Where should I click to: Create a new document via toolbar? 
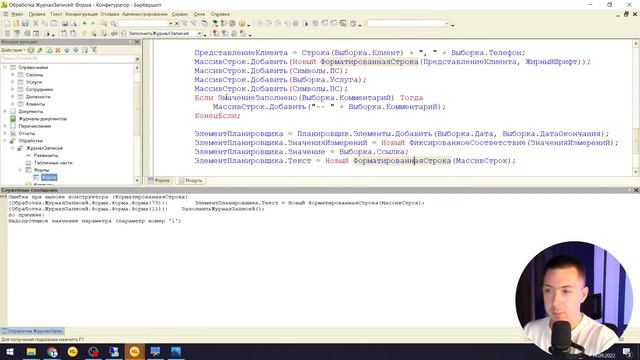click(x=7, y=24)
